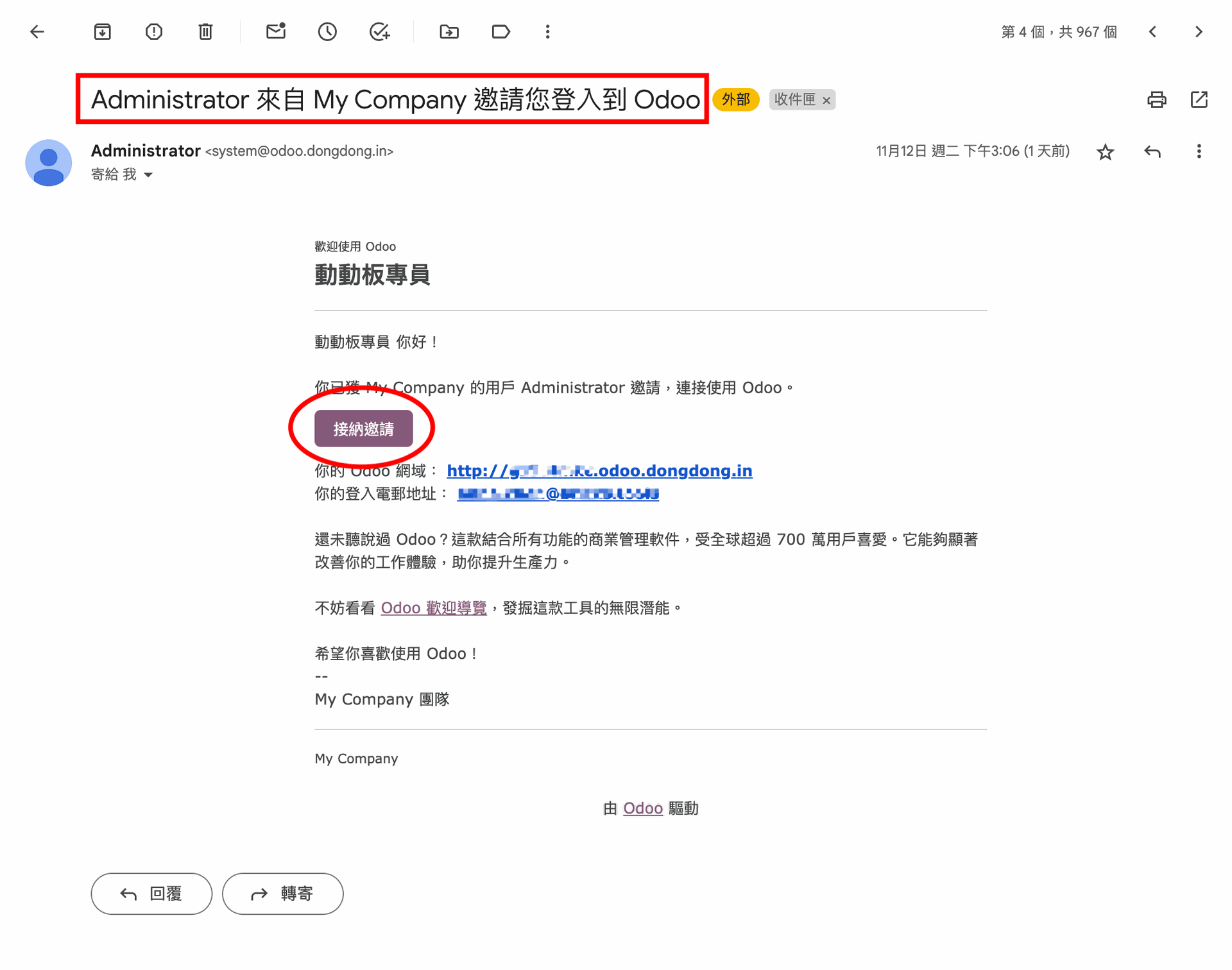This screenshot has height=970, width=1232.
Task: Click the footer text My Company
Action: click(356, 758)
